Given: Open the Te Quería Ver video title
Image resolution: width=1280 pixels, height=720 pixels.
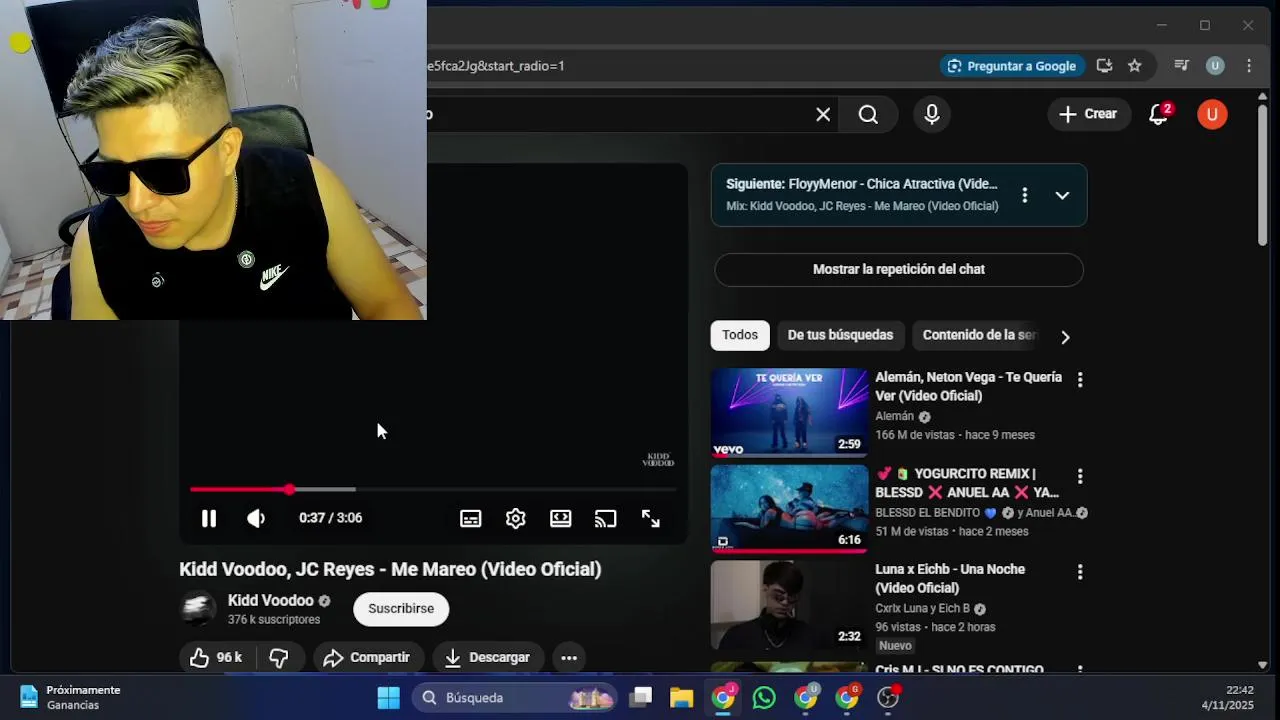Looking at the screenshot, I should (968, 386).
